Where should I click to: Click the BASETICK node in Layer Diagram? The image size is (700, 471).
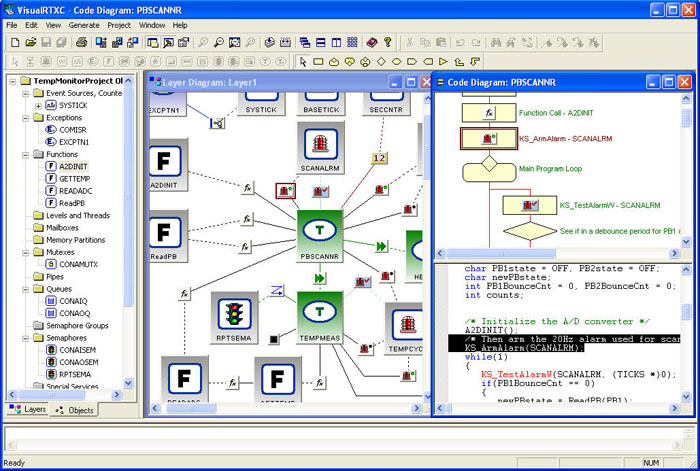point(321,104)
